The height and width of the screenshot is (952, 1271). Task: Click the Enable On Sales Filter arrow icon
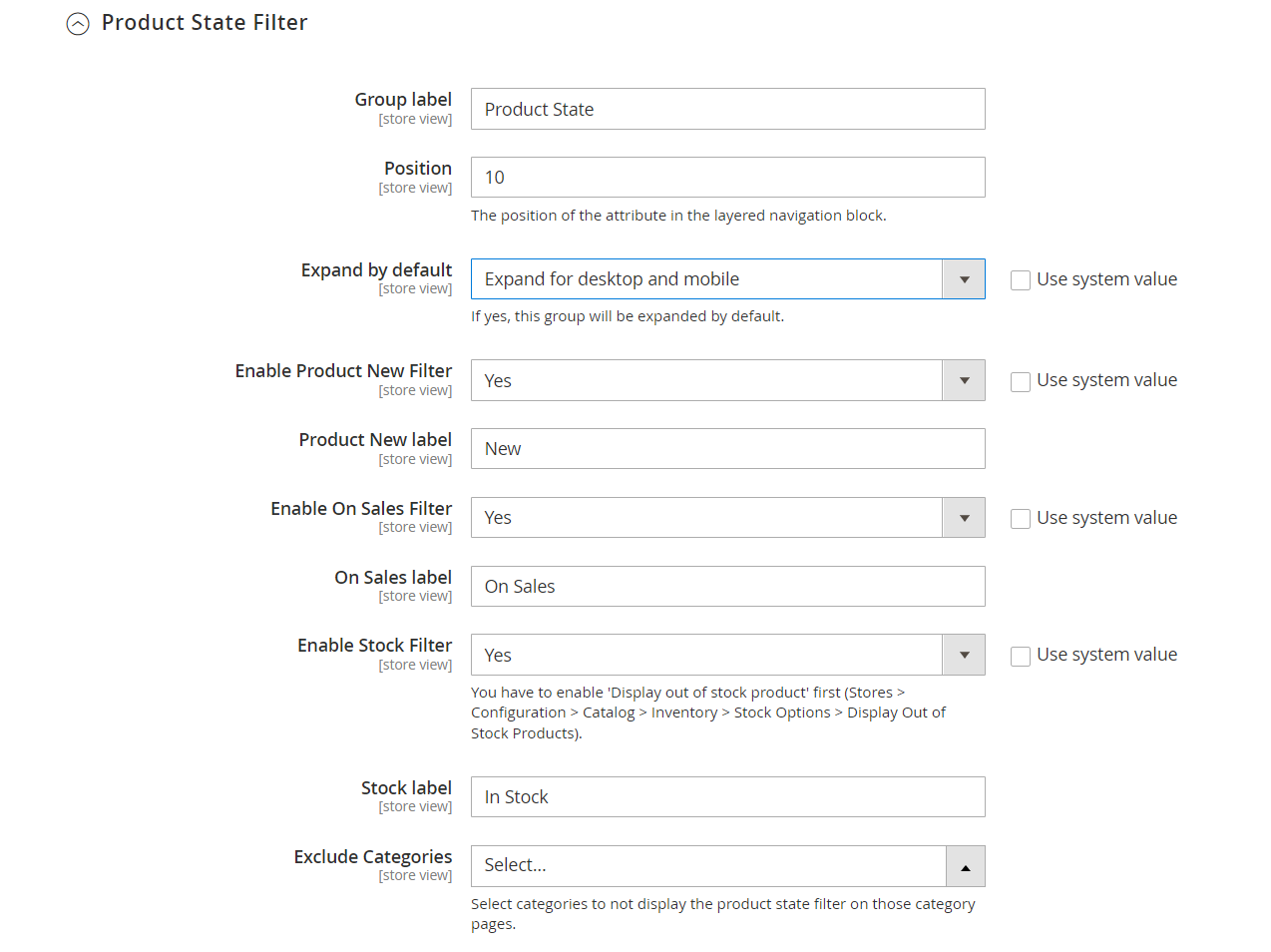[x=964, y=518]
